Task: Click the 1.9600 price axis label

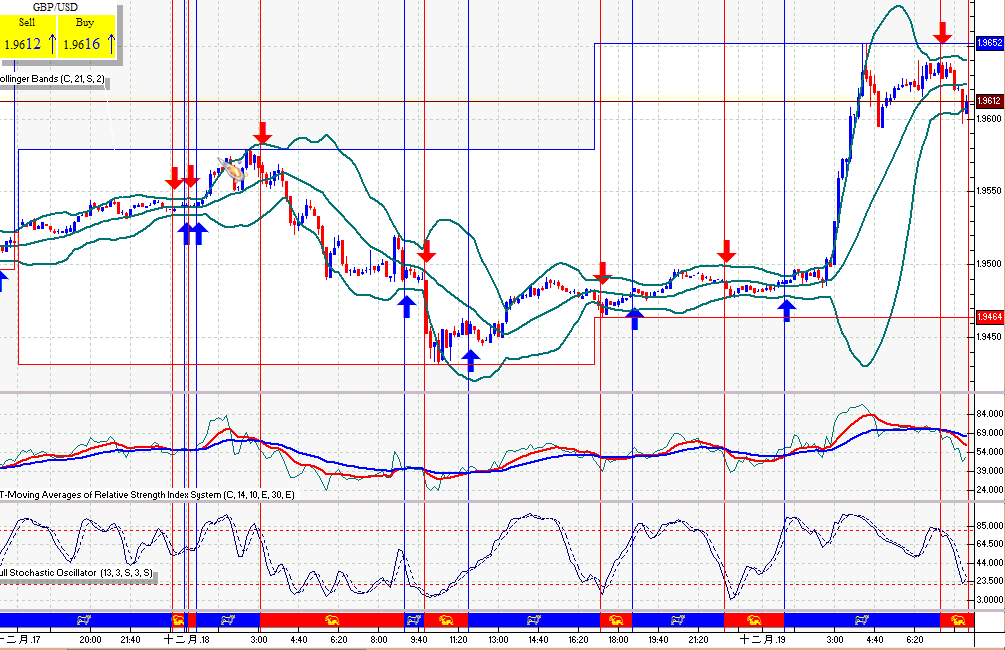Action: coord(989,119)
